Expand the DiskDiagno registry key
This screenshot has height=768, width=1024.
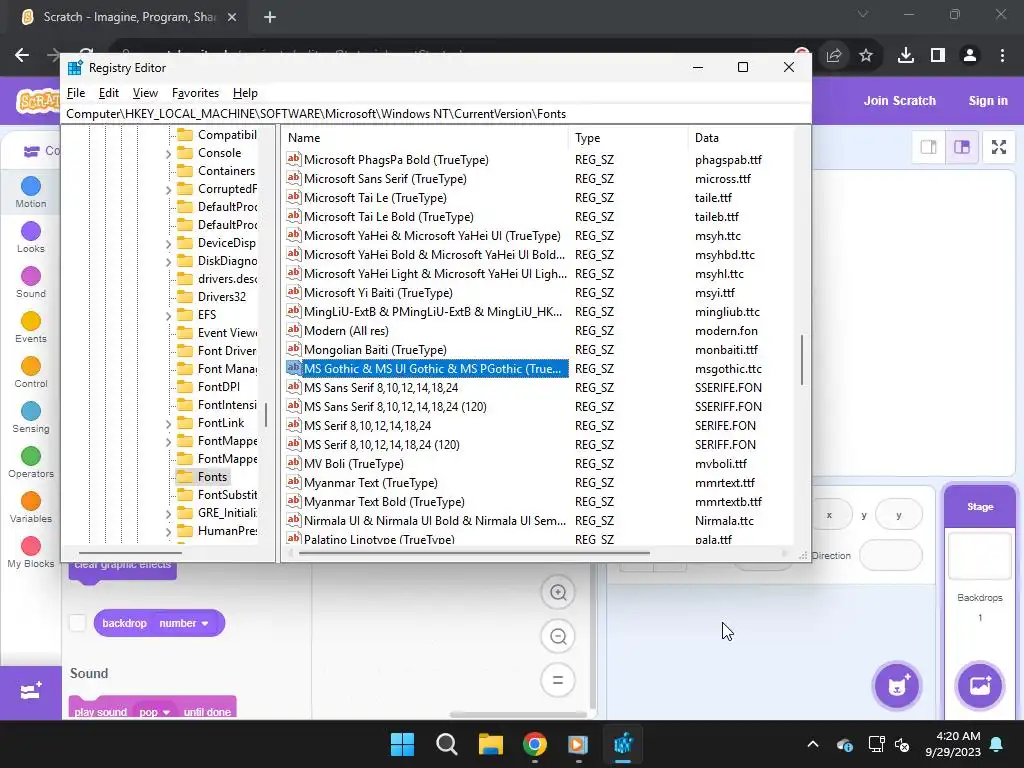point(168,262)
